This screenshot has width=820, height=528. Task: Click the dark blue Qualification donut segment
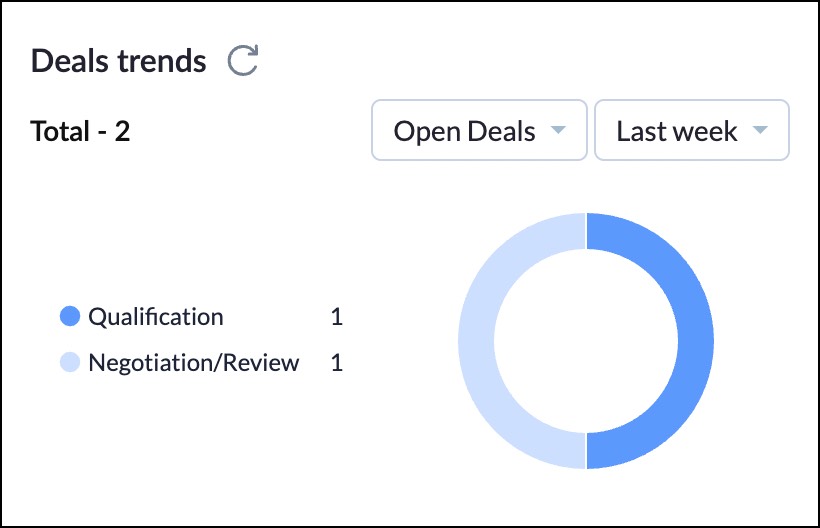[696, 340]
